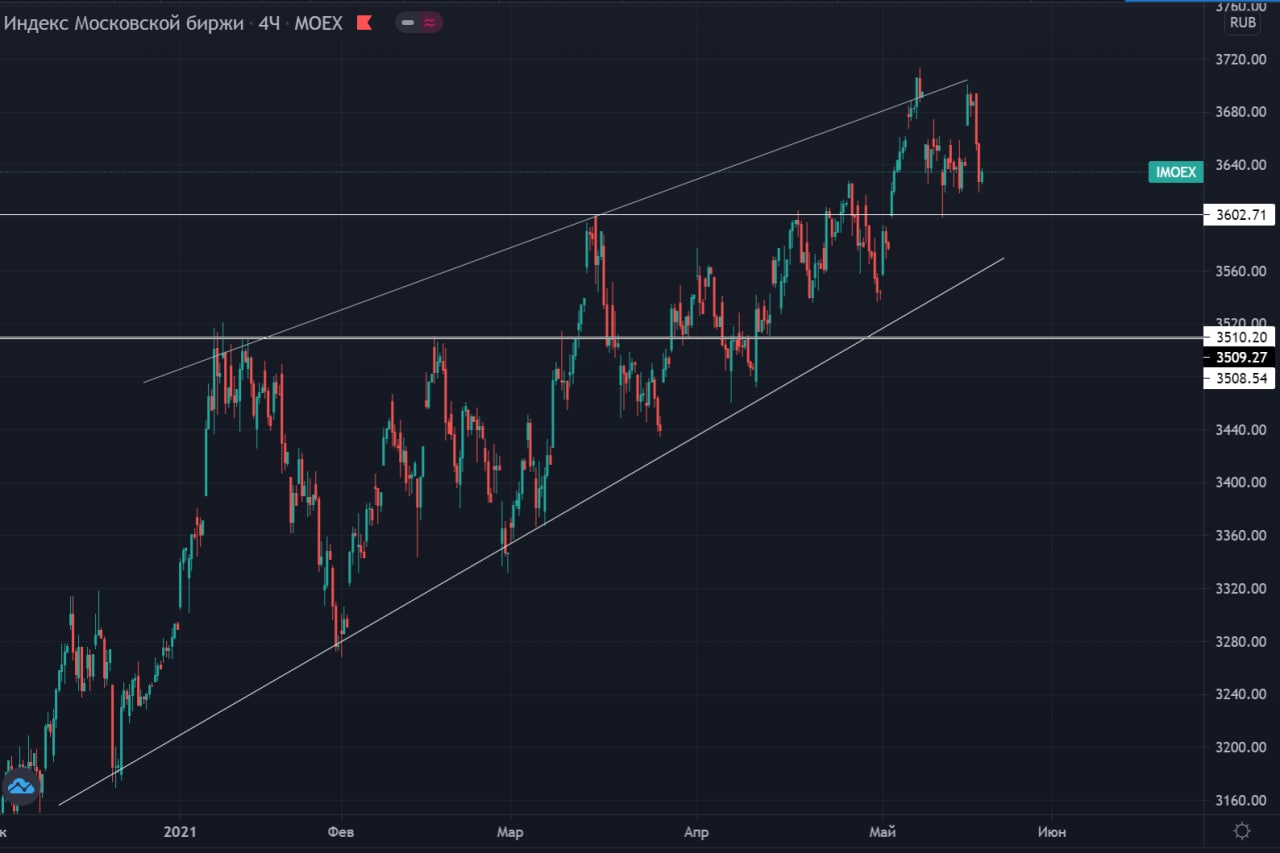Select the horizontal line at 3602.71

coord(600,214)
